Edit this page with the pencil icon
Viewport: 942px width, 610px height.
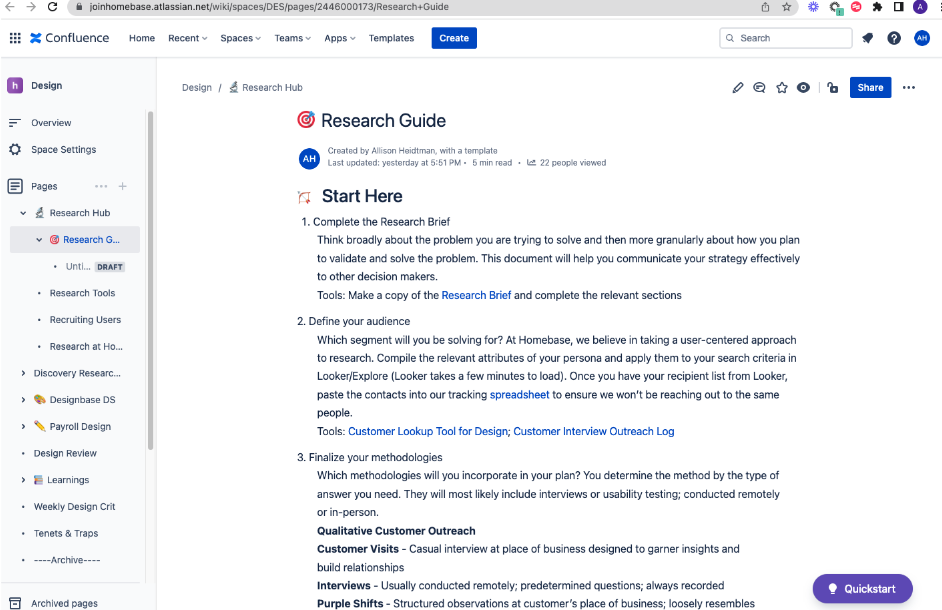(738, 88)
